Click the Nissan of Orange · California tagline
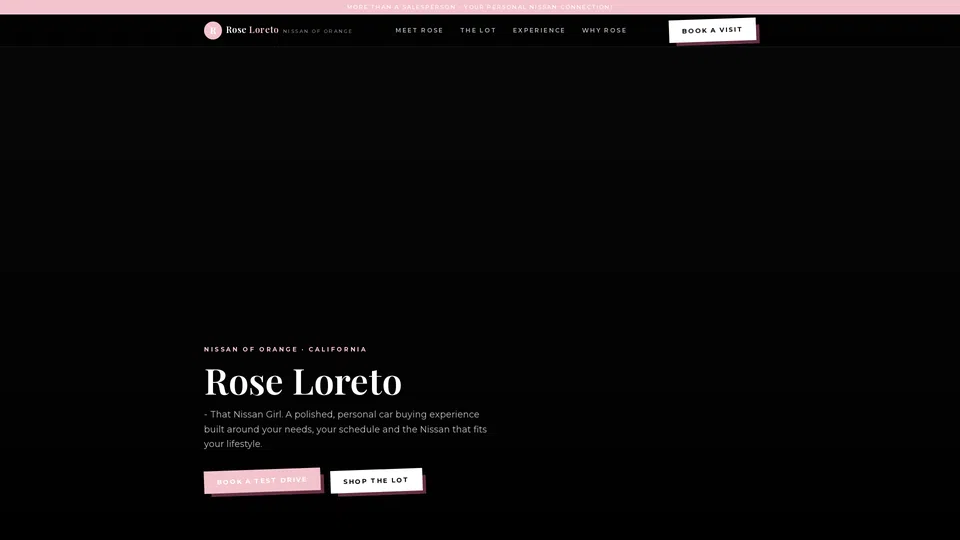Viewport: 960px width, 540px height. (x=285, y=349)
